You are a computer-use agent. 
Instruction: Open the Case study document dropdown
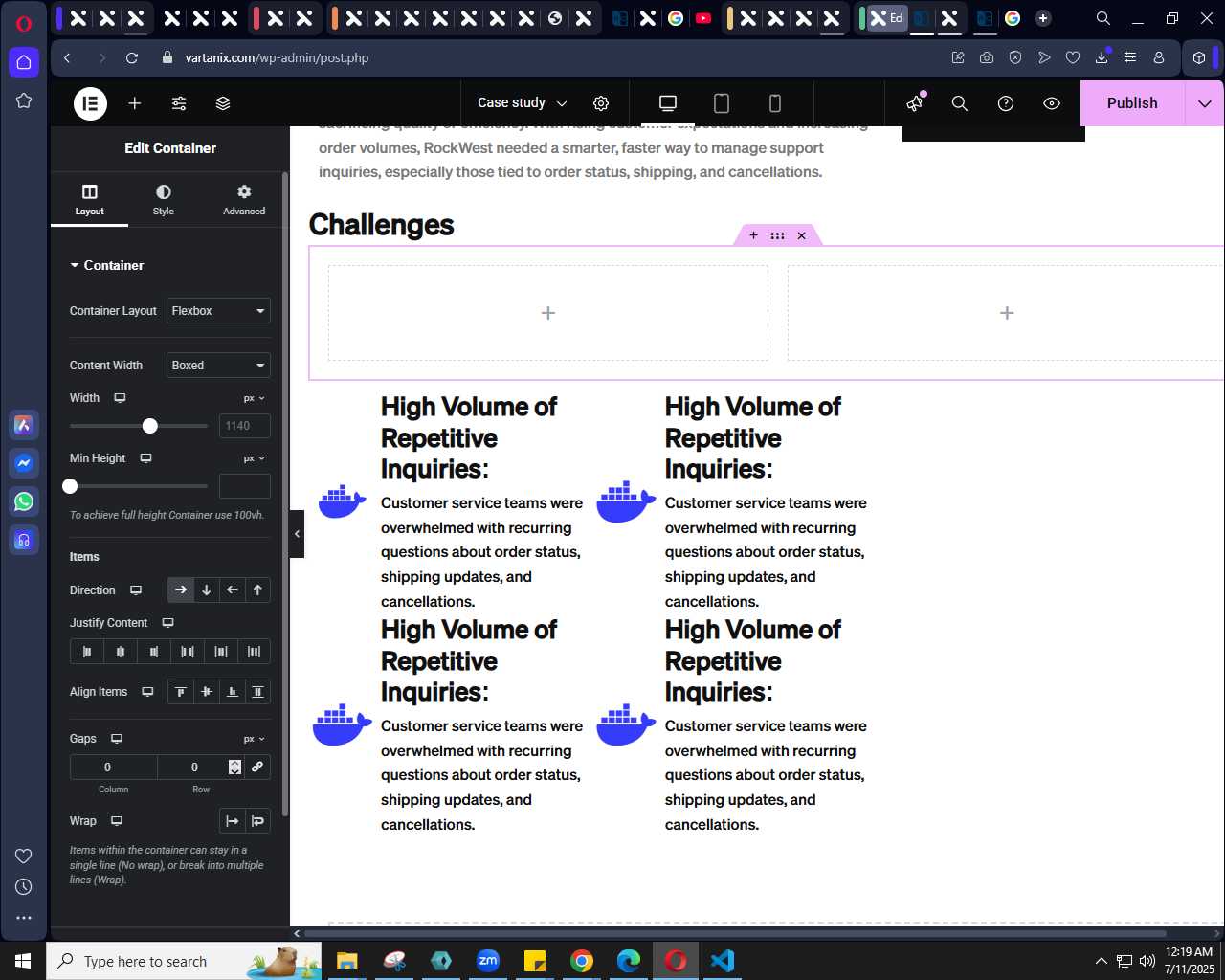[x=523, y=103]
